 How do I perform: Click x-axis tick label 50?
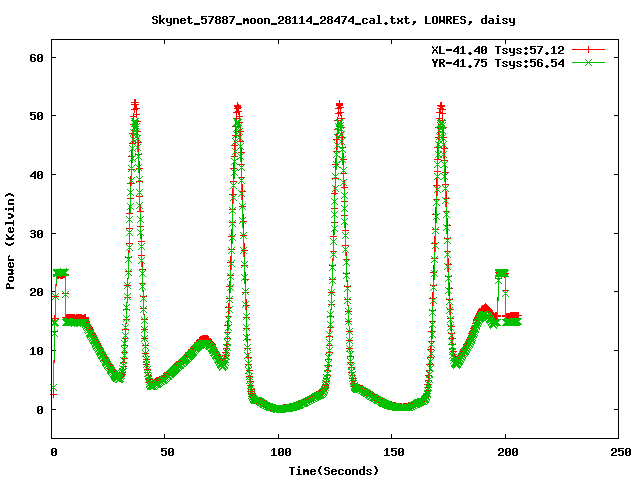[x=167, y=452]
